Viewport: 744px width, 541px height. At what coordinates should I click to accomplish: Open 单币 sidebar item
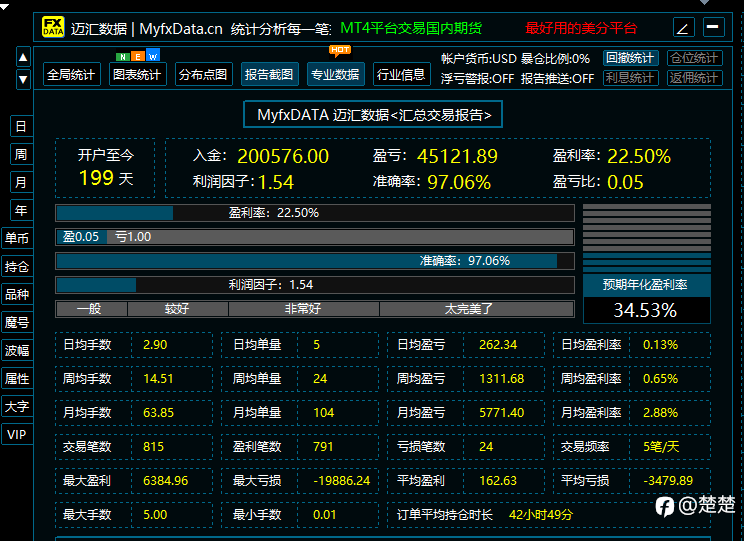click(17, 238)
